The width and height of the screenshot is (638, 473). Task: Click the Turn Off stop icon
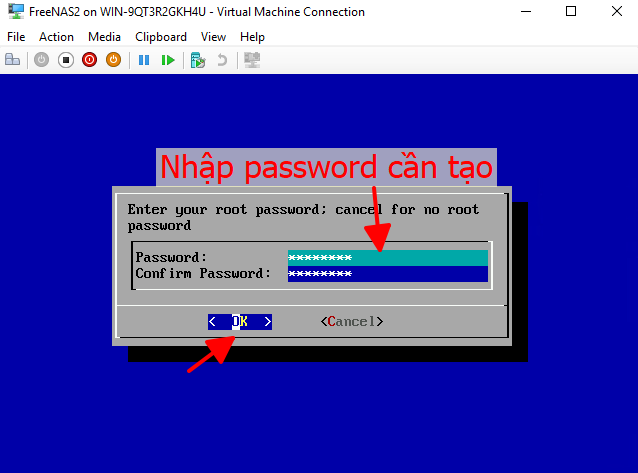click(x=66, y=60)
